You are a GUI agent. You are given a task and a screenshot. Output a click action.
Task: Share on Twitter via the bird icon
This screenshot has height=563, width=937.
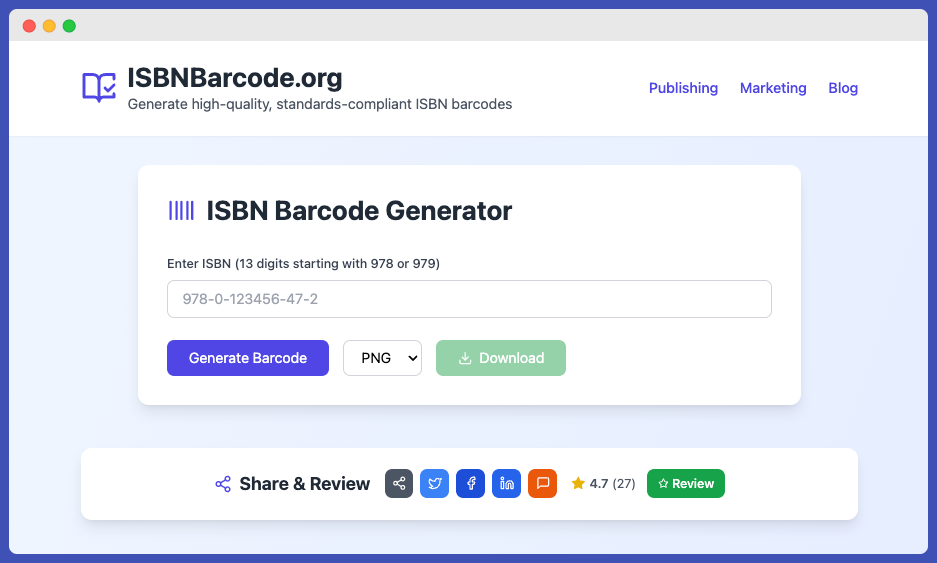[x=434, y=484]
